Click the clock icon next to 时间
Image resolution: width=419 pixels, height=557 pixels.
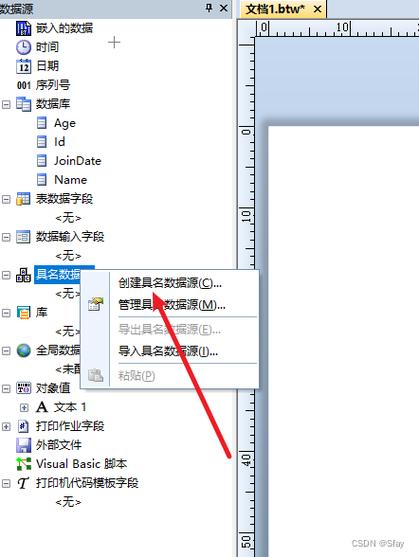pos(23,47)
